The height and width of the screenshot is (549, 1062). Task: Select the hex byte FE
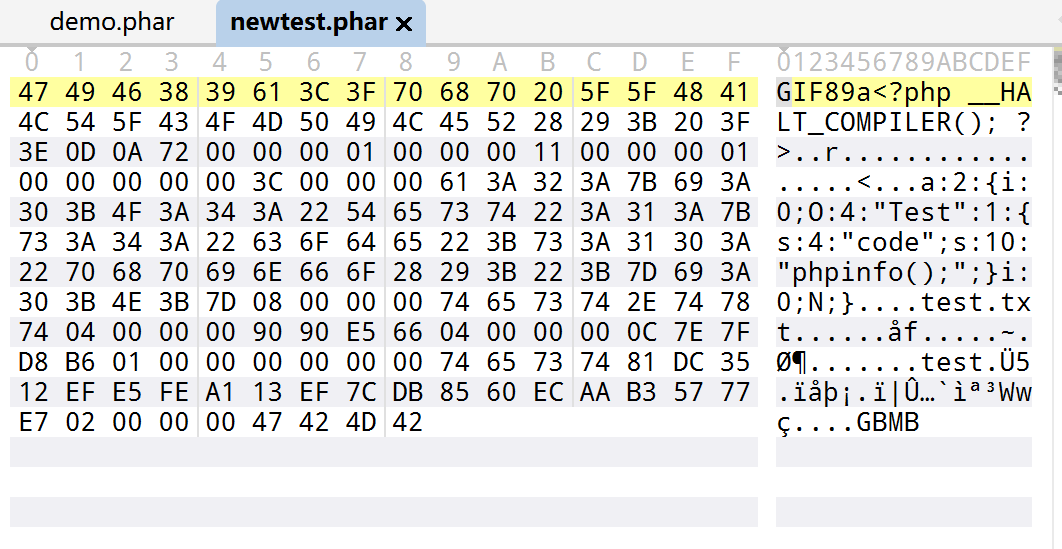point(174,393)
